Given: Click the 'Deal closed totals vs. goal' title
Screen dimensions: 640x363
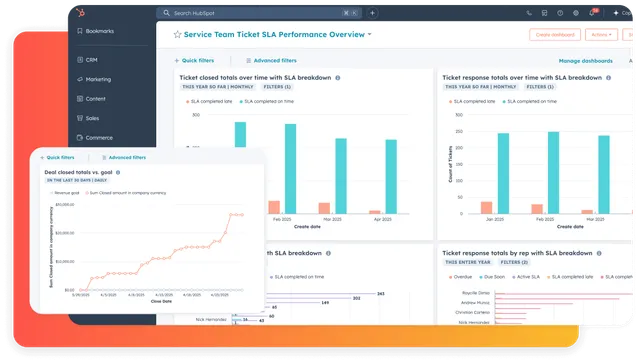Looking at the screenshot, I should pyautogui.click(x=78, y=172).
